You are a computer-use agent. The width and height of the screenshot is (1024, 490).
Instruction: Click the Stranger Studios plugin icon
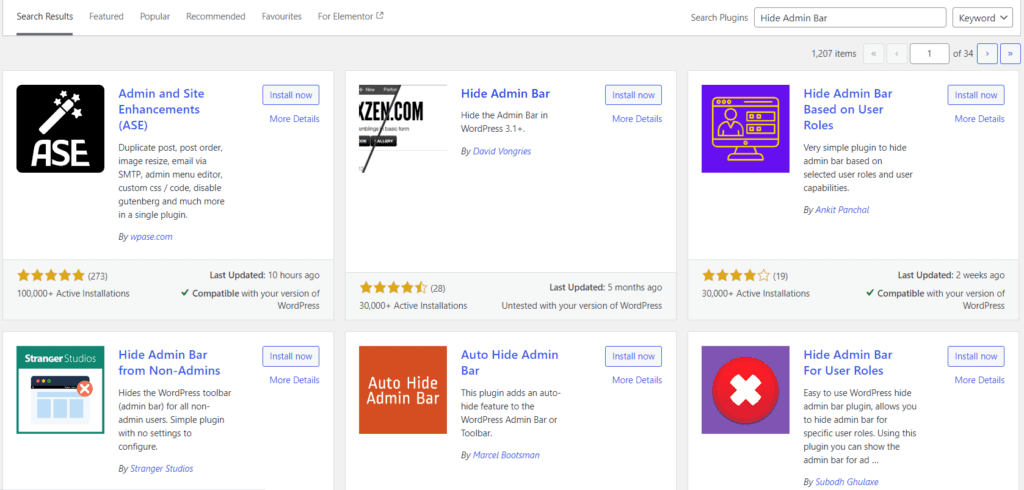click(60, 390)
